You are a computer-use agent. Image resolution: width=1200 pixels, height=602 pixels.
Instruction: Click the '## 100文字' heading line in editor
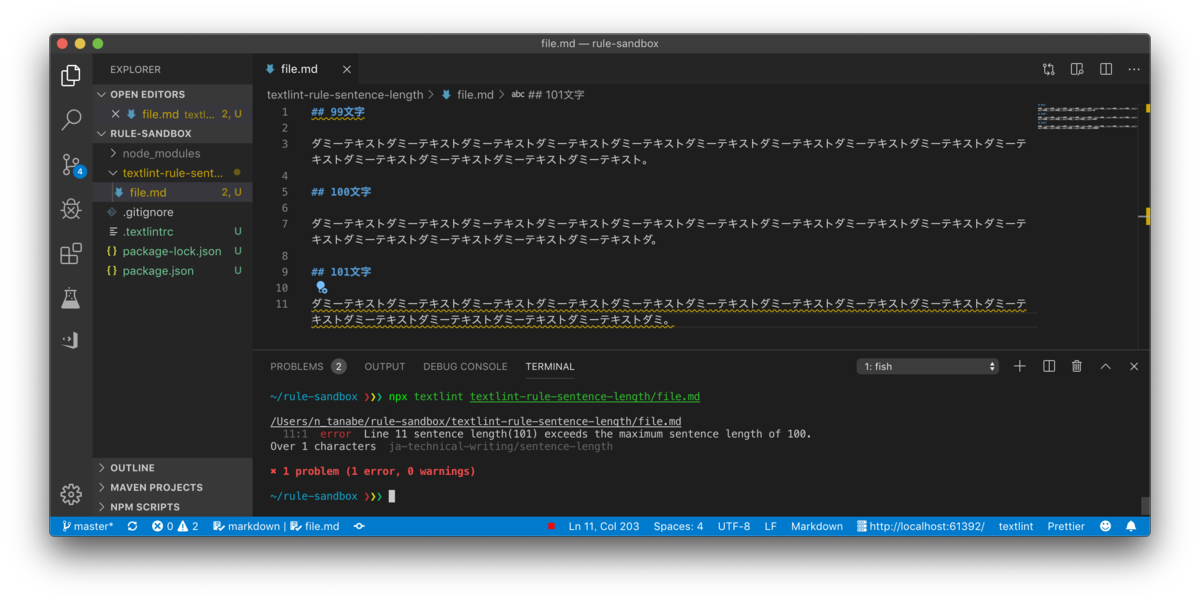341,192
